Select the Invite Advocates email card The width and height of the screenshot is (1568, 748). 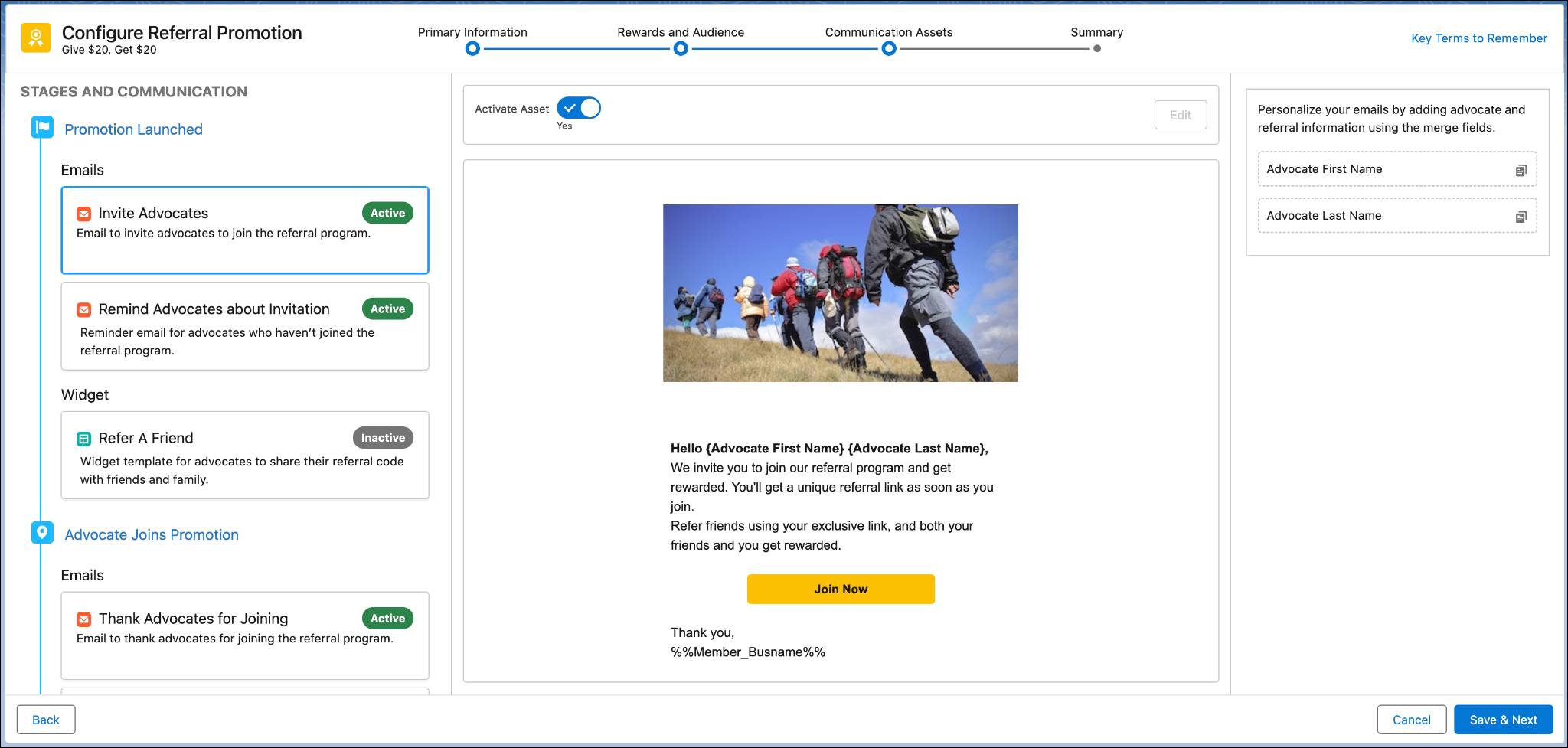245,230
